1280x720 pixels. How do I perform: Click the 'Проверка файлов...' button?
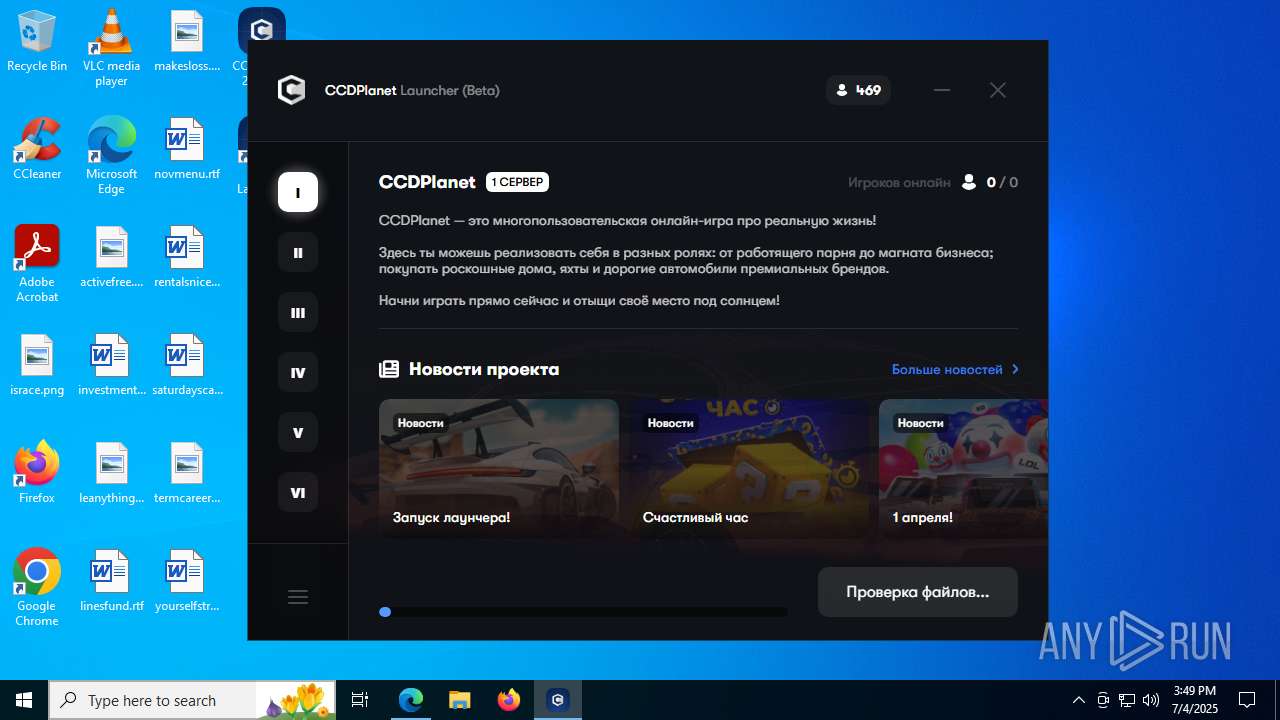pos(918,592)
